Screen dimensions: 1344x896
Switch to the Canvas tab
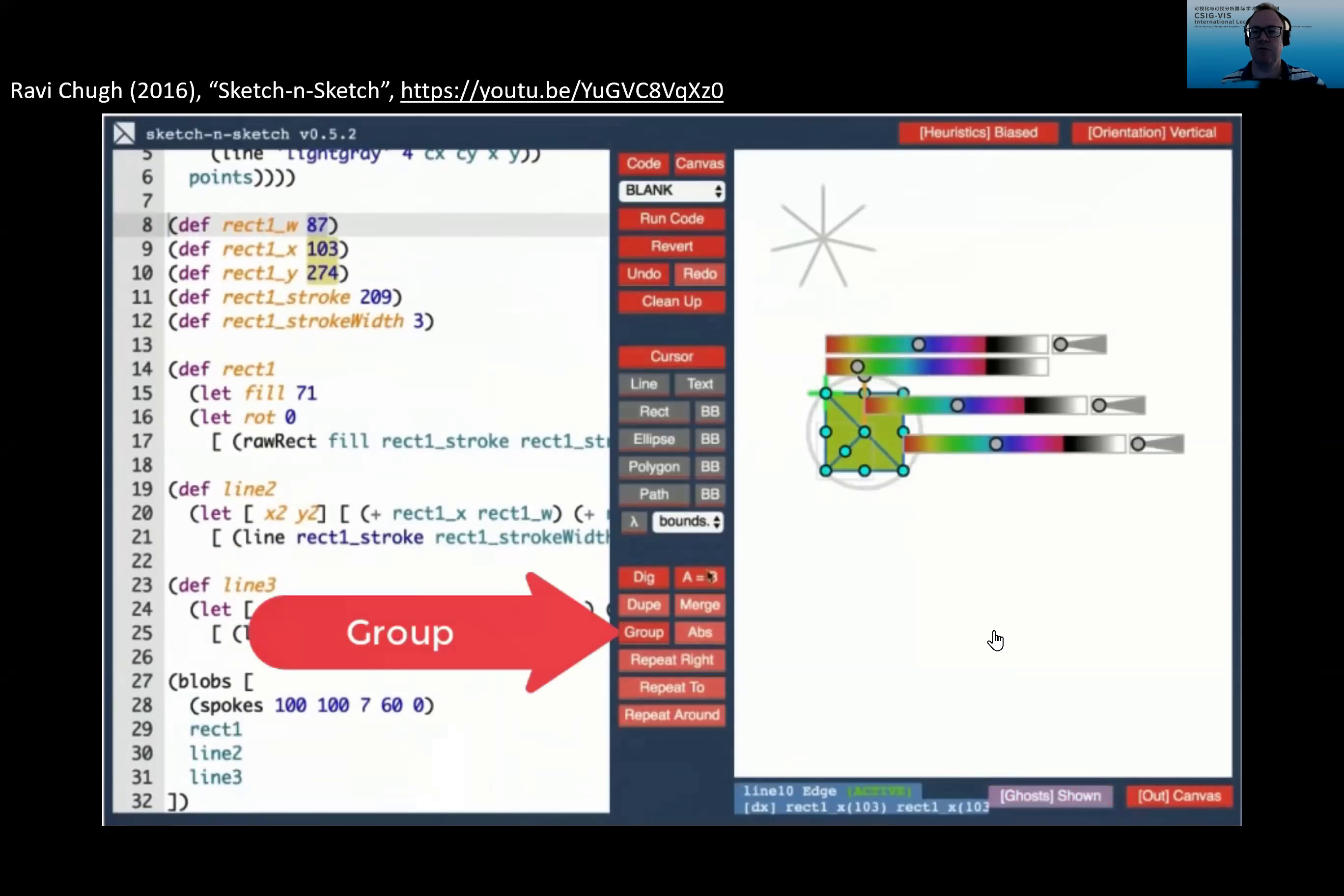coord(700,164)
